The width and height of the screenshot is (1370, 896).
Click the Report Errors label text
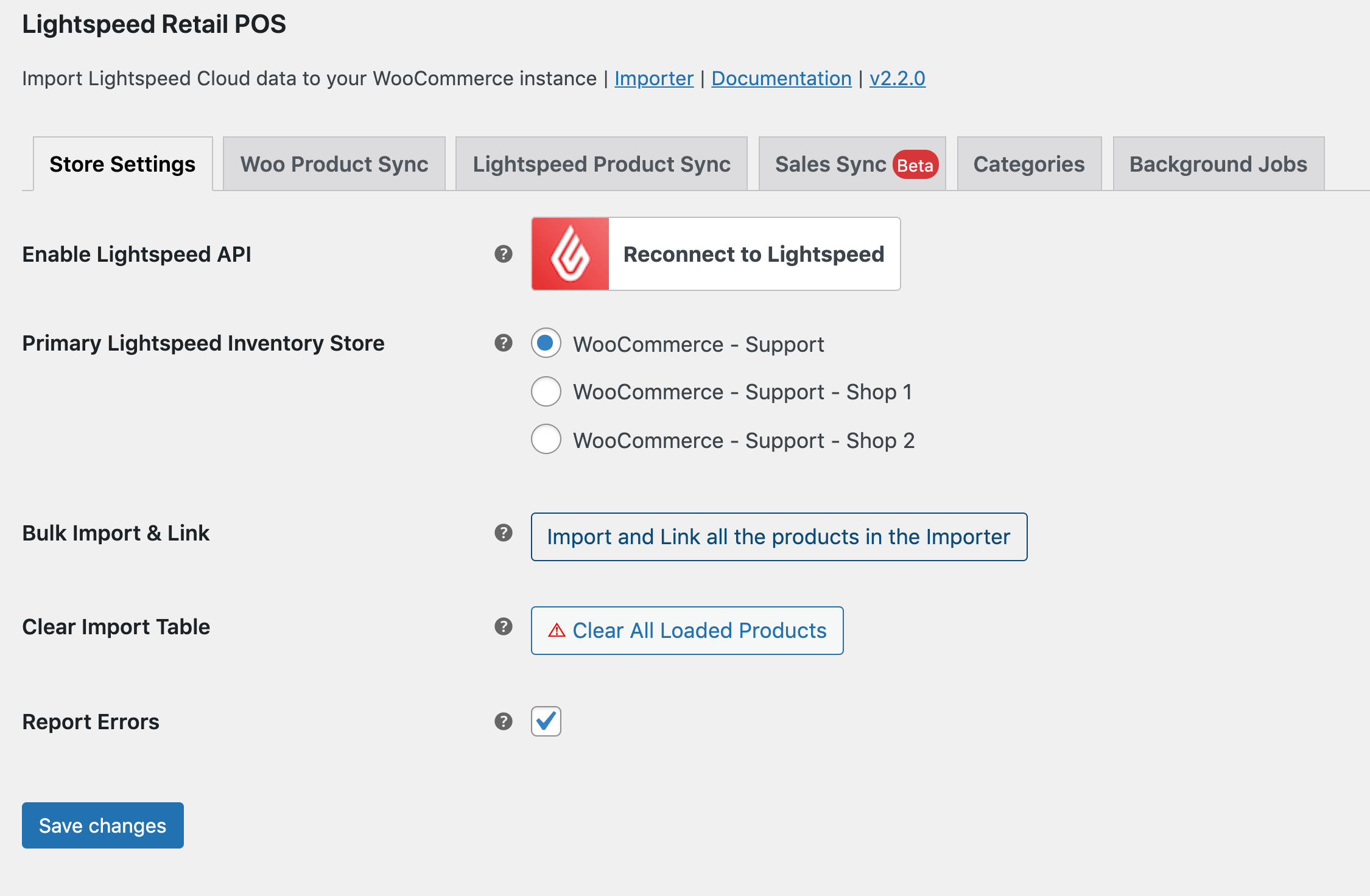91,722
